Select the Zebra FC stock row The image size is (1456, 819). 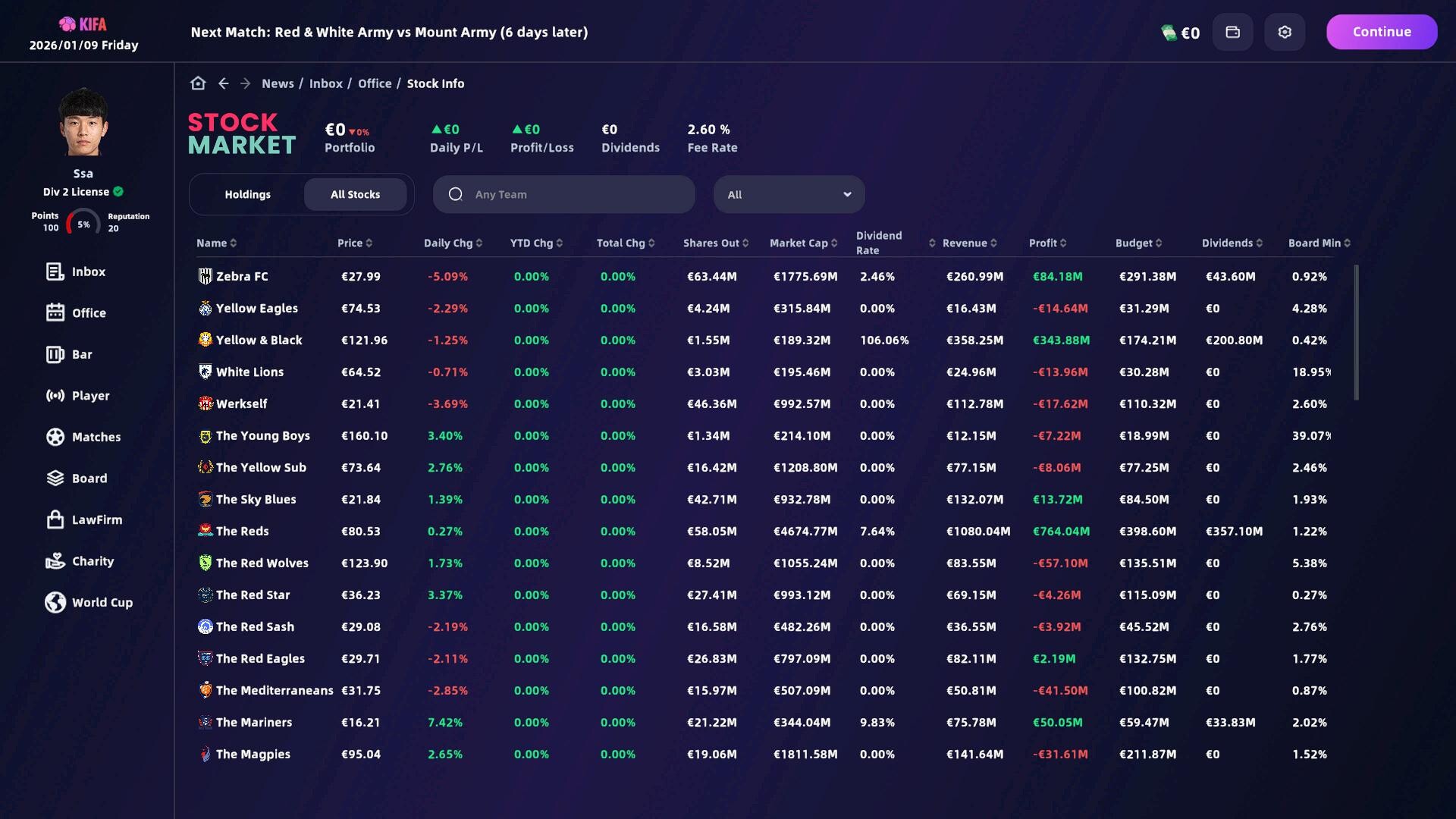coord(243,276)
